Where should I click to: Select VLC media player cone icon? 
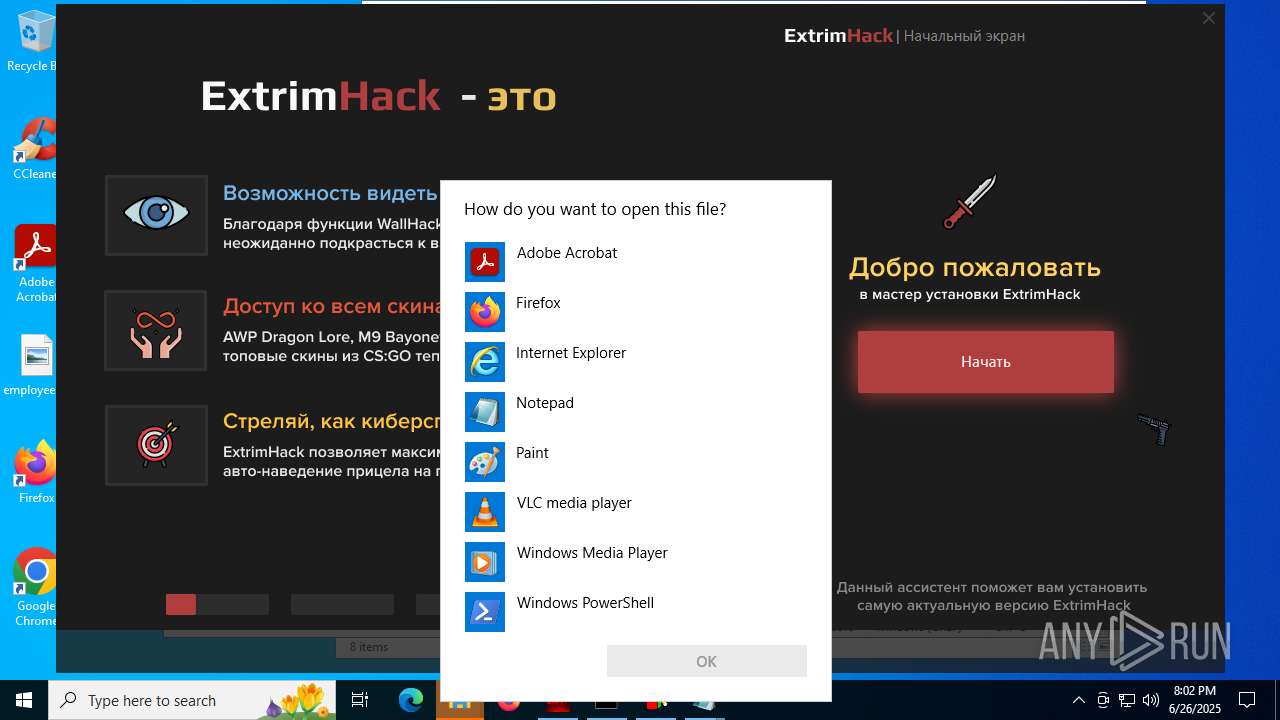tap(485, 512)
